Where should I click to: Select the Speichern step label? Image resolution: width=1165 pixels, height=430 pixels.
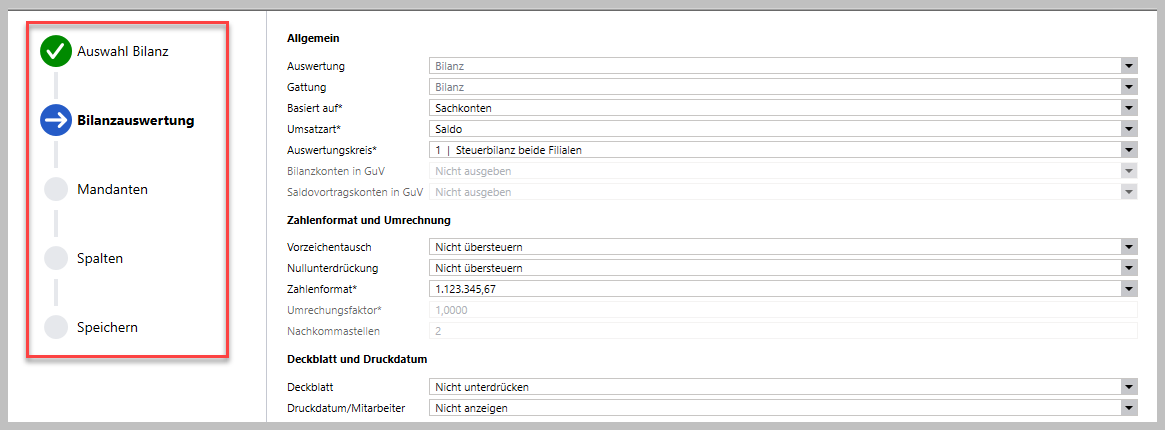107,327
